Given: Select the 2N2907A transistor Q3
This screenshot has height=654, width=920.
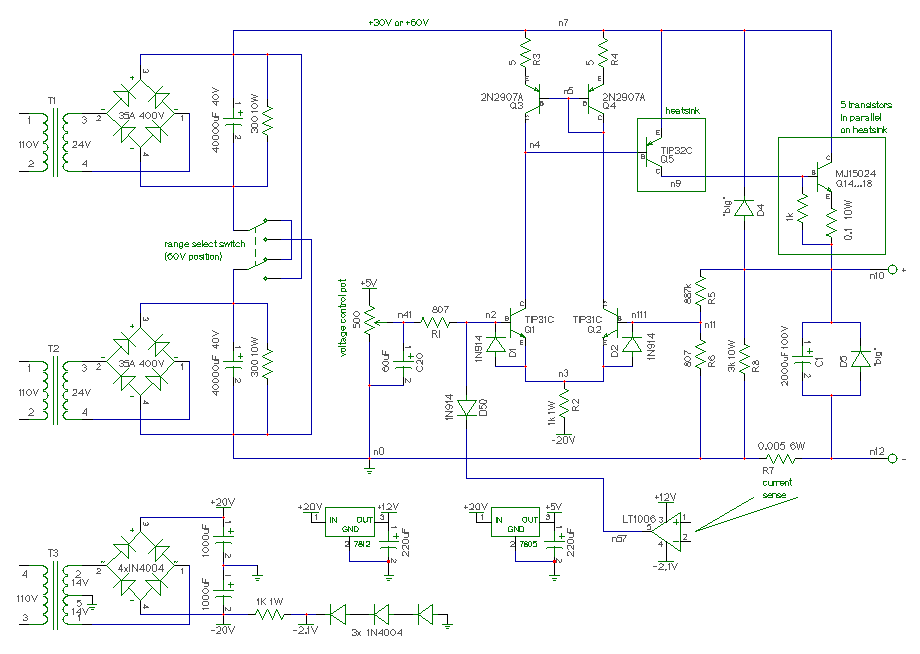Looking at the screenshot, I should tap(533, 99).
